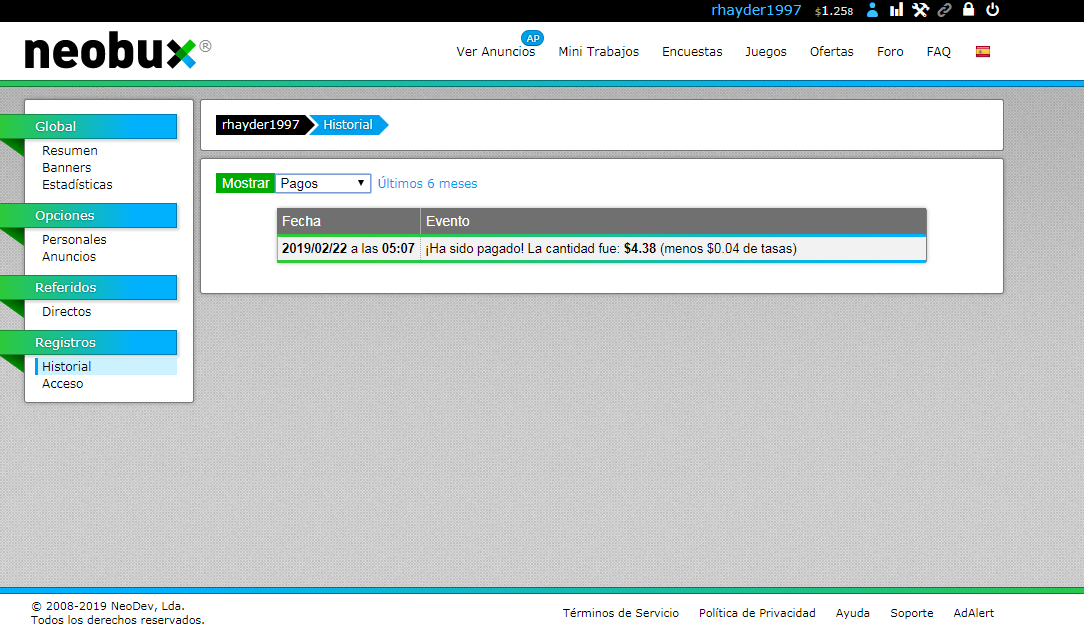Click the $1.258 balance in top bar
The width and height of the screenshot is (1084, 628).
(x=834, y=11)
